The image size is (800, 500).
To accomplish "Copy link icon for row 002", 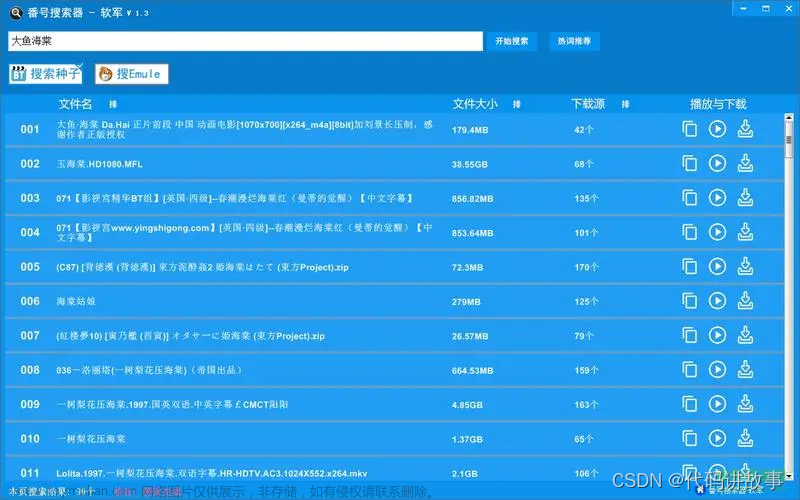I will (689, 163).
